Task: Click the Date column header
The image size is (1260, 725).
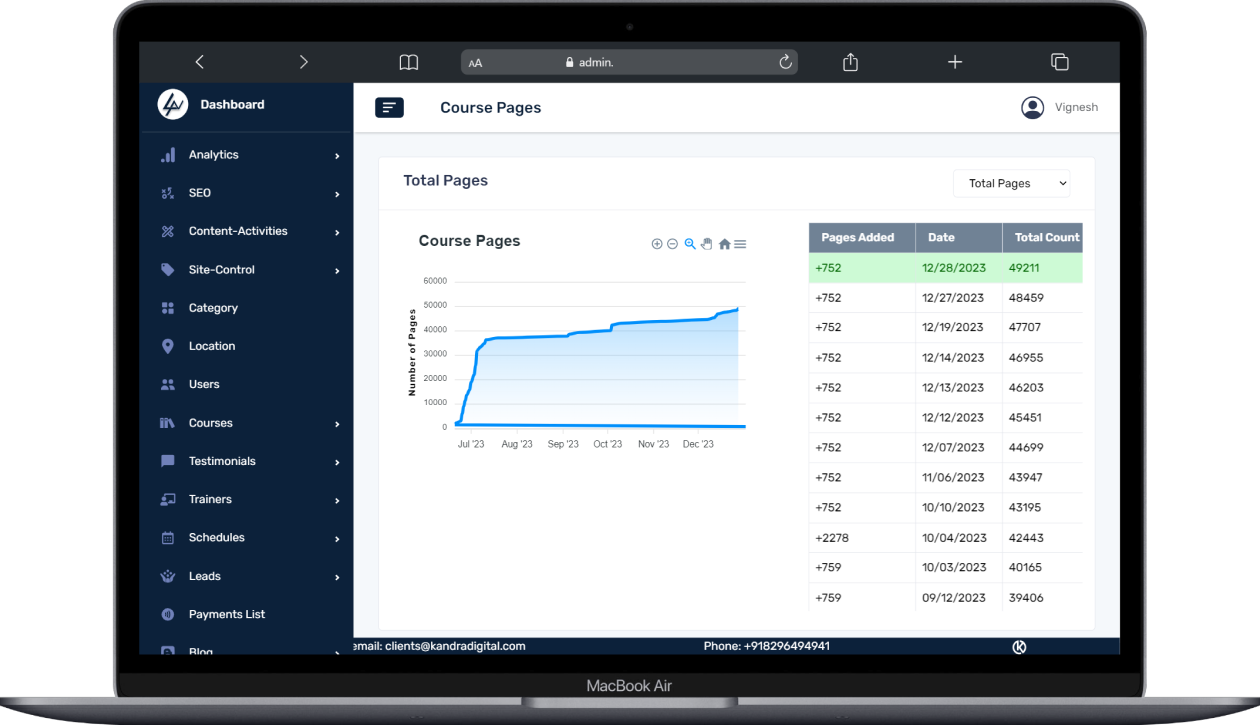Action: (959, 238)
